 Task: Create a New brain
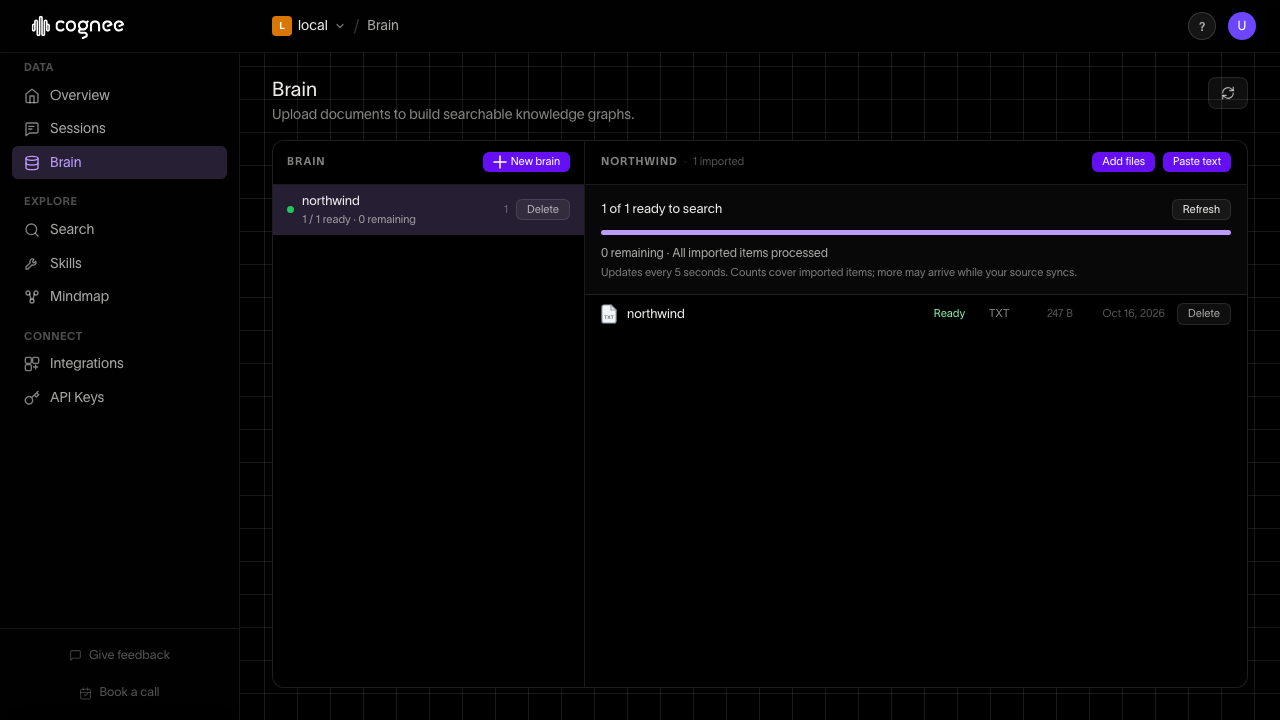pyautogui.click(x=526, y=162)
